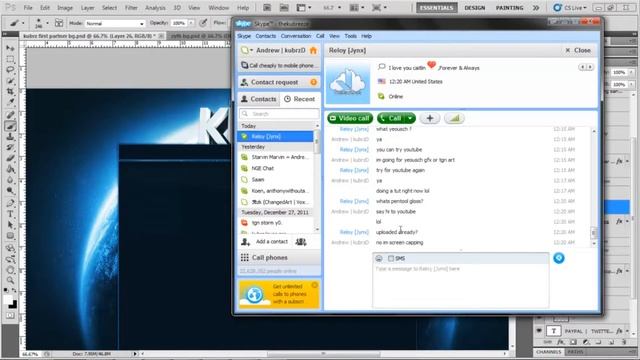This screenshot has width=640, height=360.
Task: Select the Horizontal Type tool
Action: (10, 214)
